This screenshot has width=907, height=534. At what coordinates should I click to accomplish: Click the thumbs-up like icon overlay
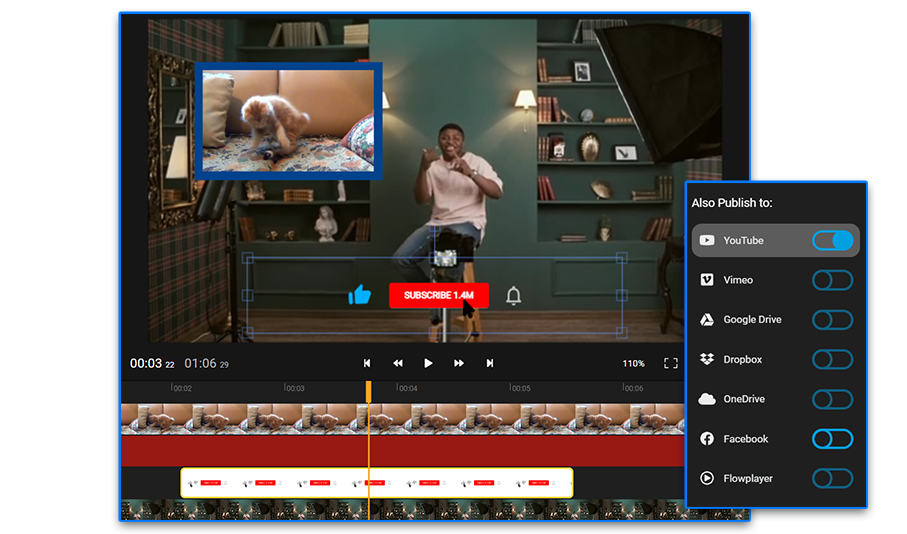(359, 295)
